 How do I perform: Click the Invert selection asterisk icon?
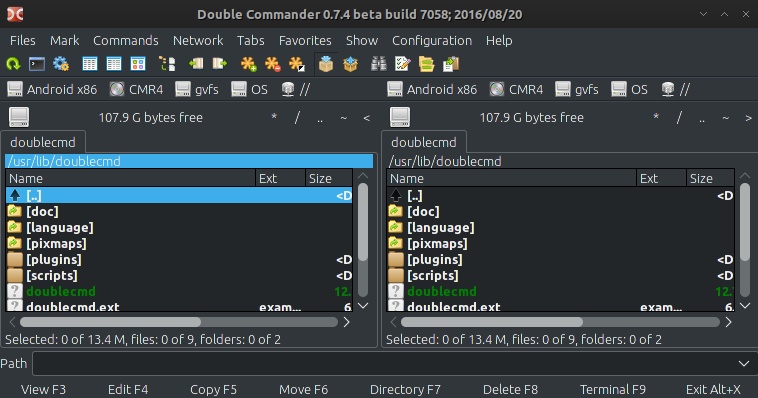point(297,64)
